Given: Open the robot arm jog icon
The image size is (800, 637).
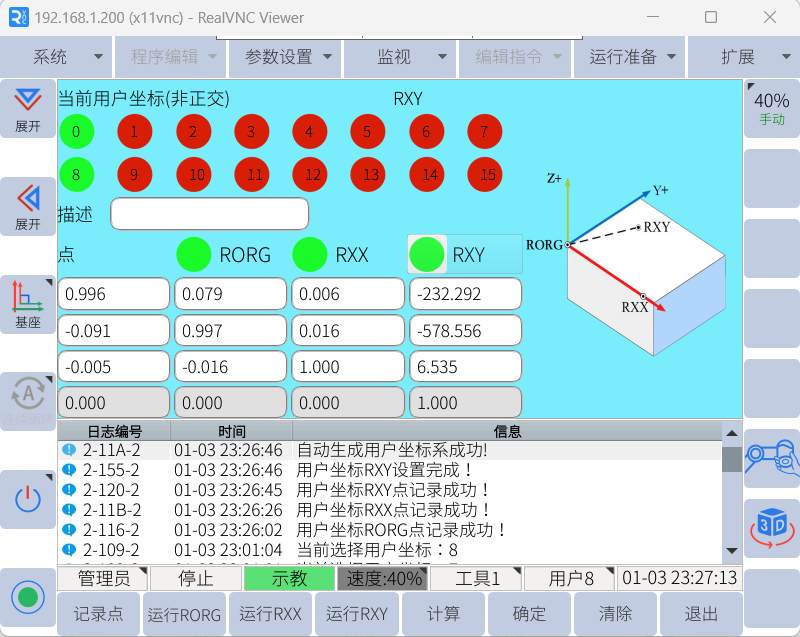Looking at the screenshot, I should coord(771,457).
